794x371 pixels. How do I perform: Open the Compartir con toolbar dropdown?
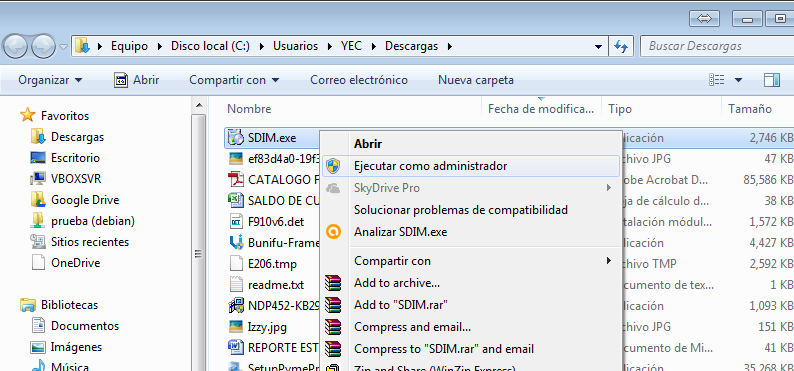[234, 80]
